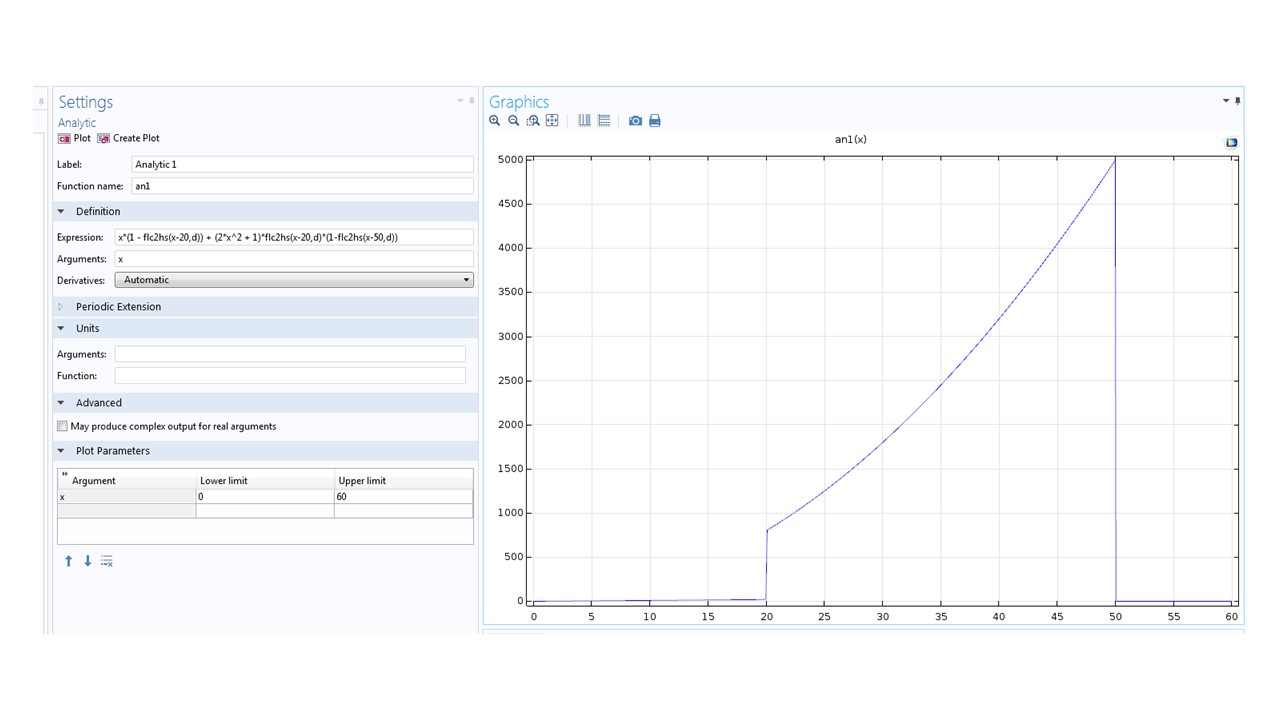
Task: Collapse the Plot Parameters section
Action: 61,451
